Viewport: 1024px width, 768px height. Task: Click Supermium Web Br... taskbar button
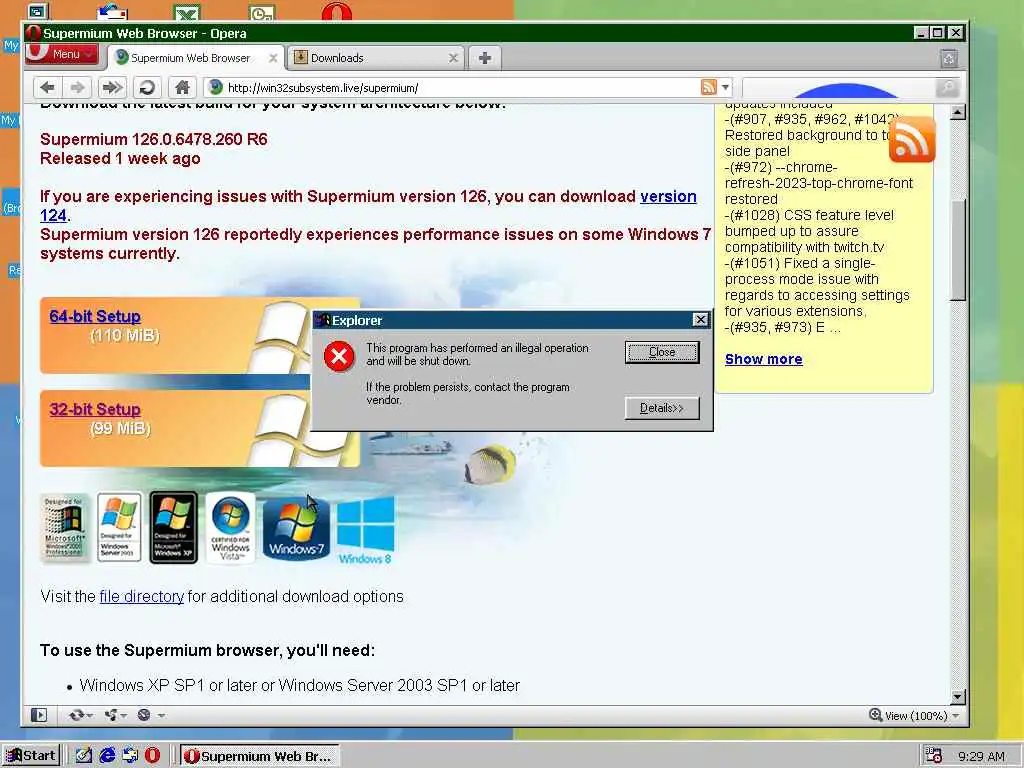tap(259, 756)
